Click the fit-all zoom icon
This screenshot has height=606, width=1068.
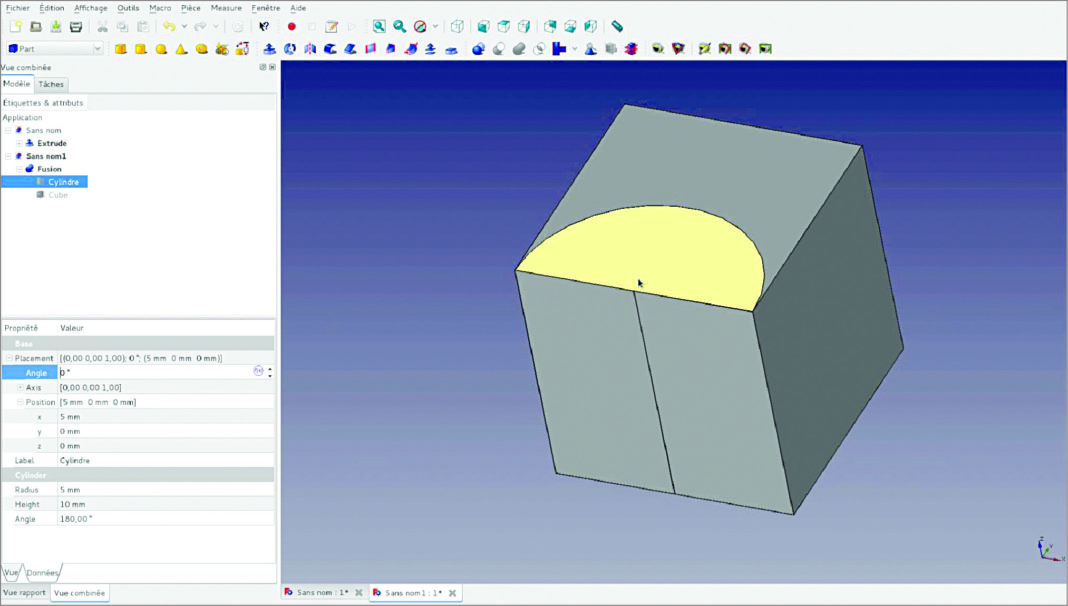(379, 27)
